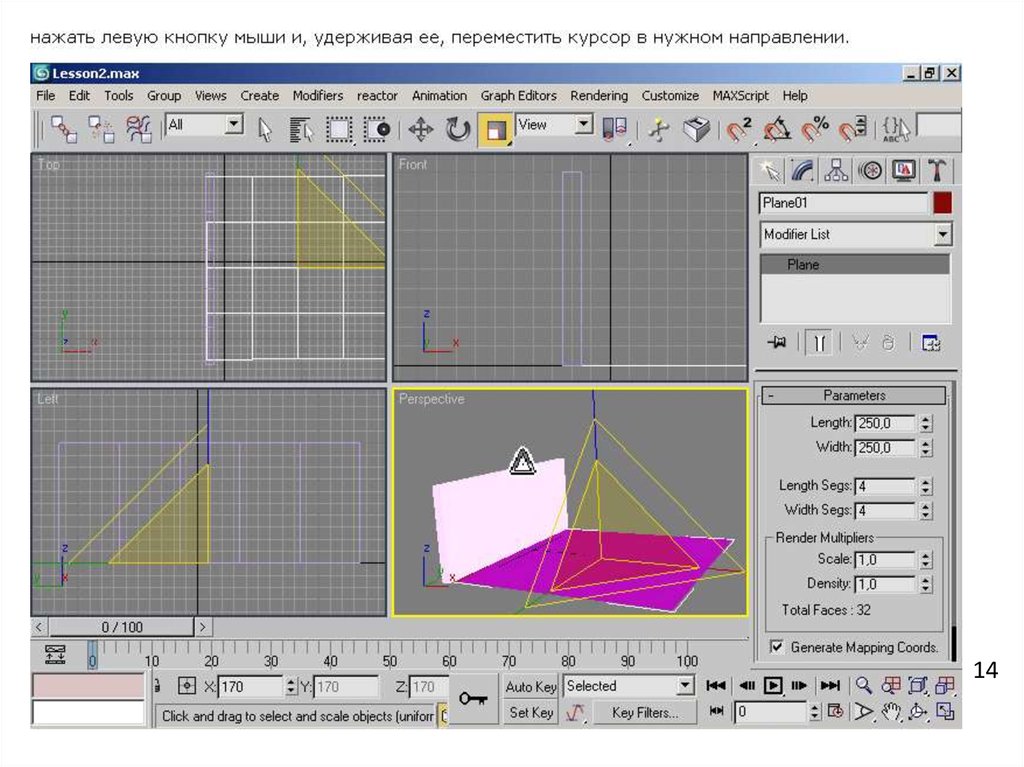This screenshot has width=1024, height=767.
Task: Click the Pin Stack icon
Action: pyautogui.click(x=776, y=343)
